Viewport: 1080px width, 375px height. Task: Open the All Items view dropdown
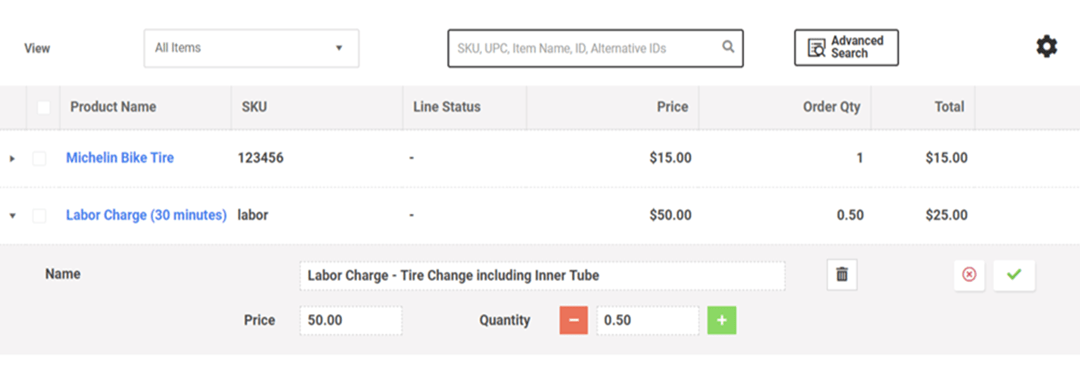[x=251, y=48]
